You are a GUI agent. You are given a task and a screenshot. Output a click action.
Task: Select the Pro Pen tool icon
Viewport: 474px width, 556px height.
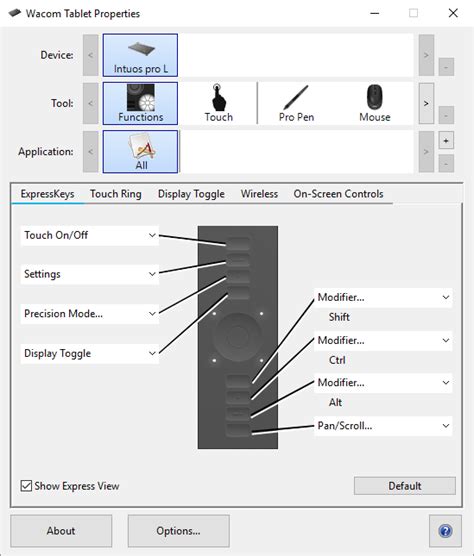pos(296,103)
